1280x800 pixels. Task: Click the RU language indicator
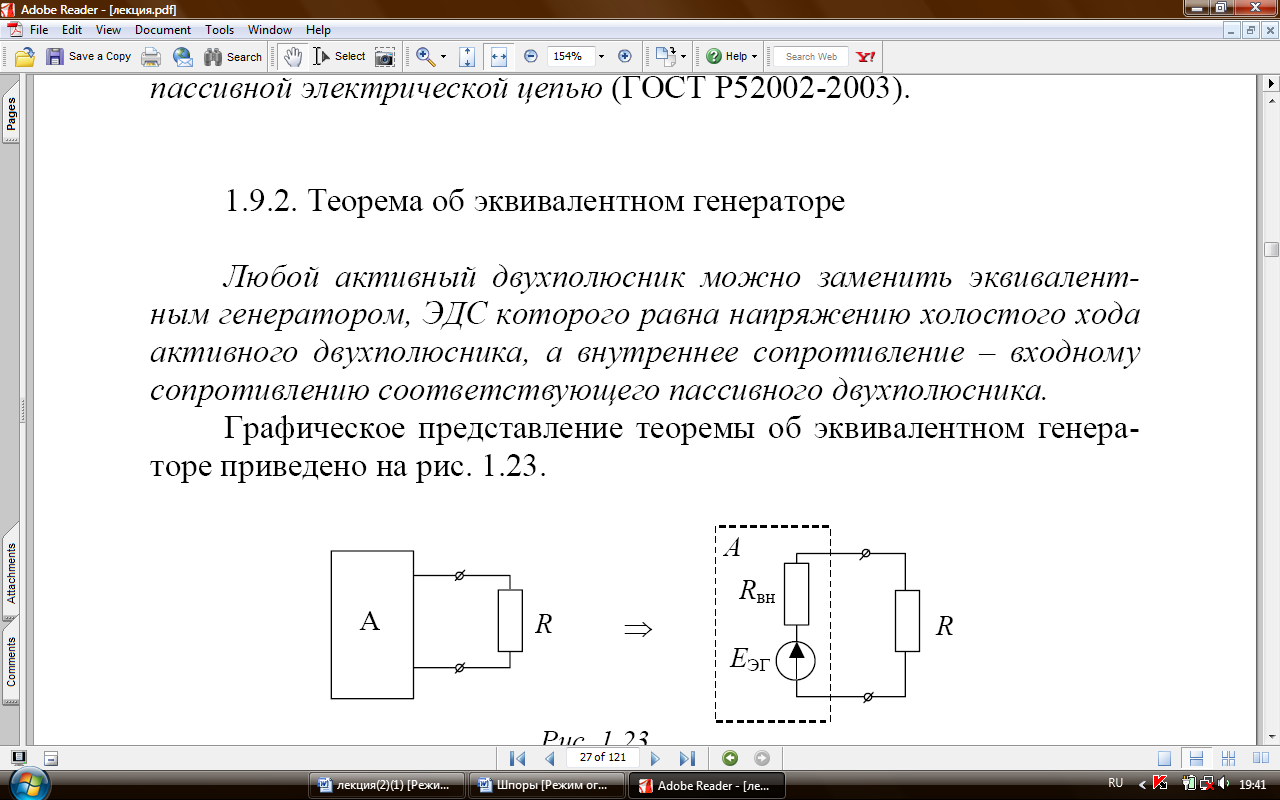coord(1116,783)
